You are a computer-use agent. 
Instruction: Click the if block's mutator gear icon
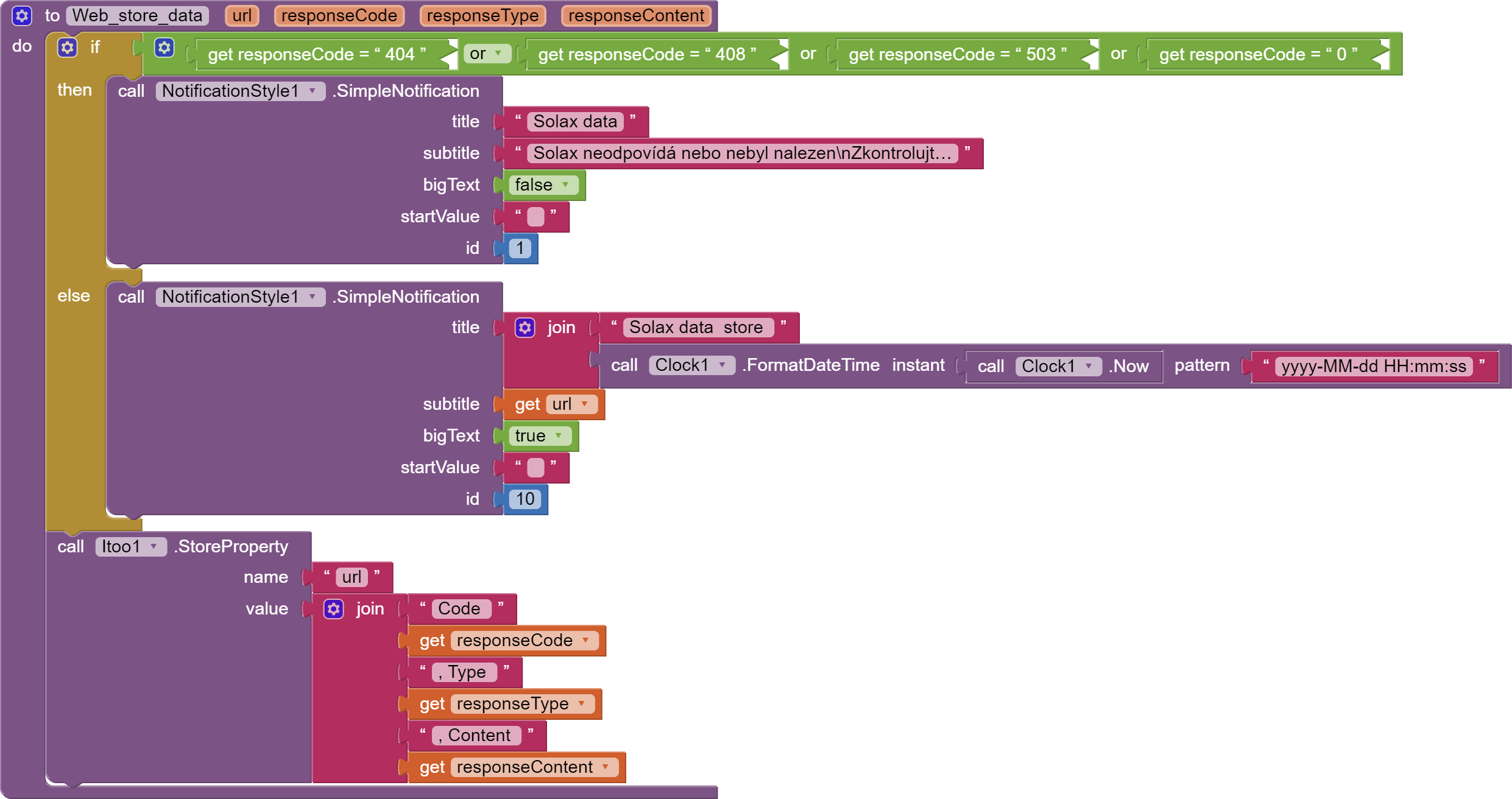click(x=67, y=48)
